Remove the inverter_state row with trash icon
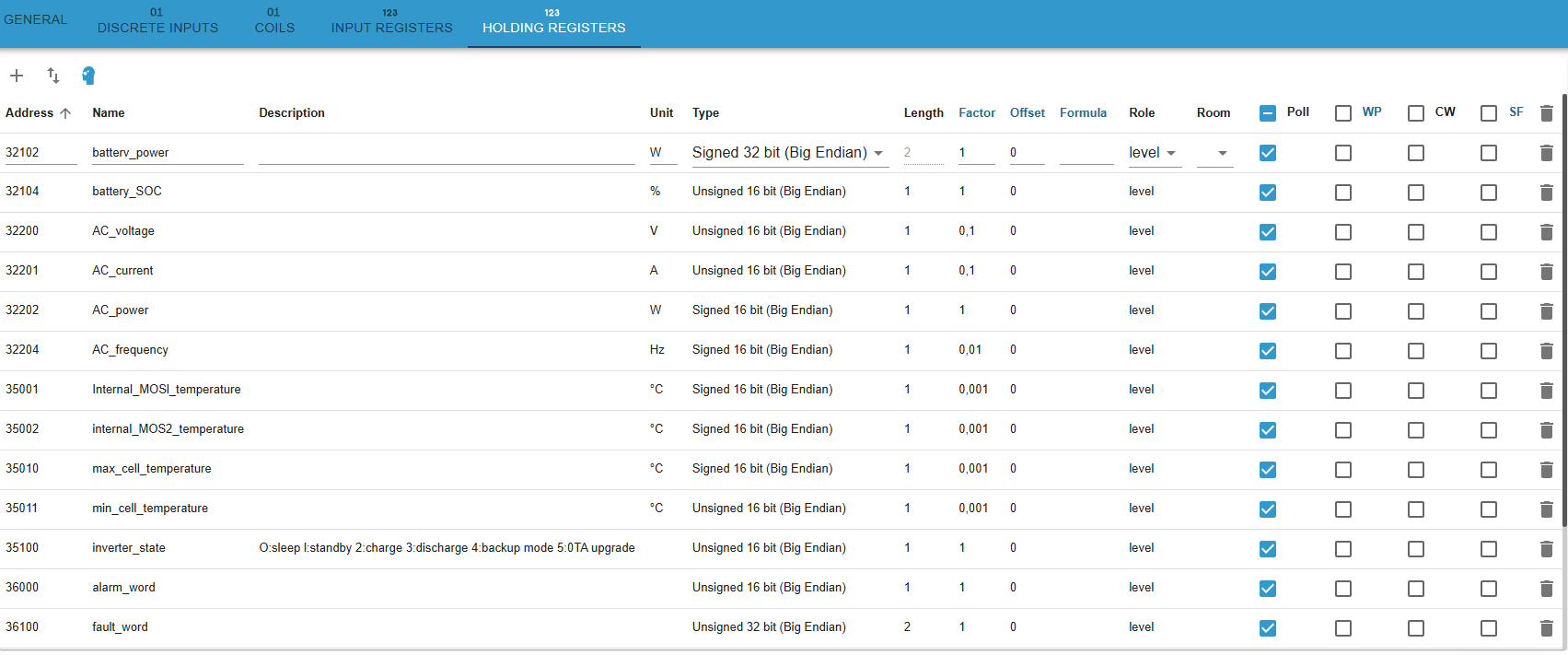The height and width of the screenshot is (655, 1568). tap(1546, 549)
